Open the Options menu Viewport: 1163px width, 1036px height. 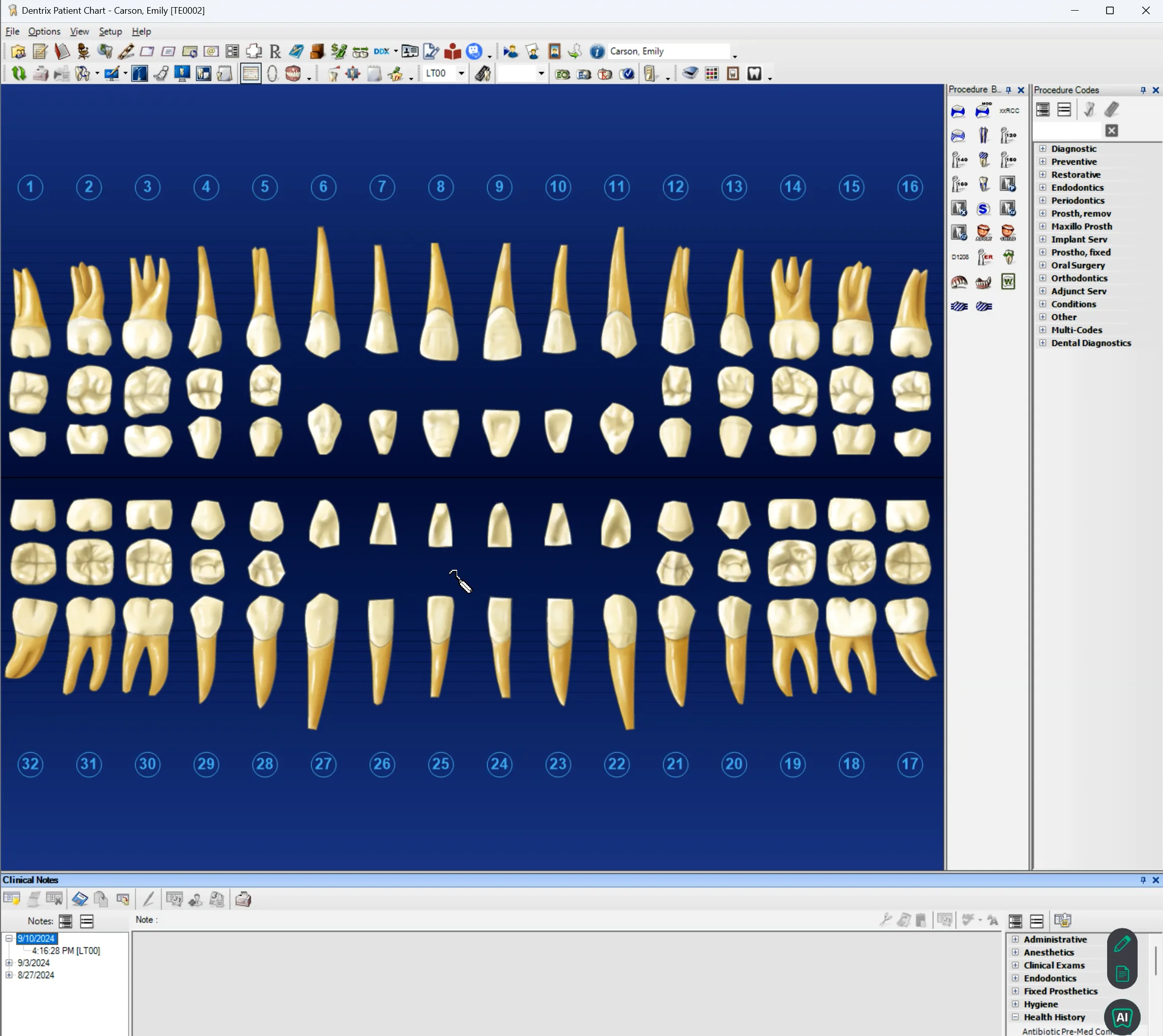(x=44, y=31)
